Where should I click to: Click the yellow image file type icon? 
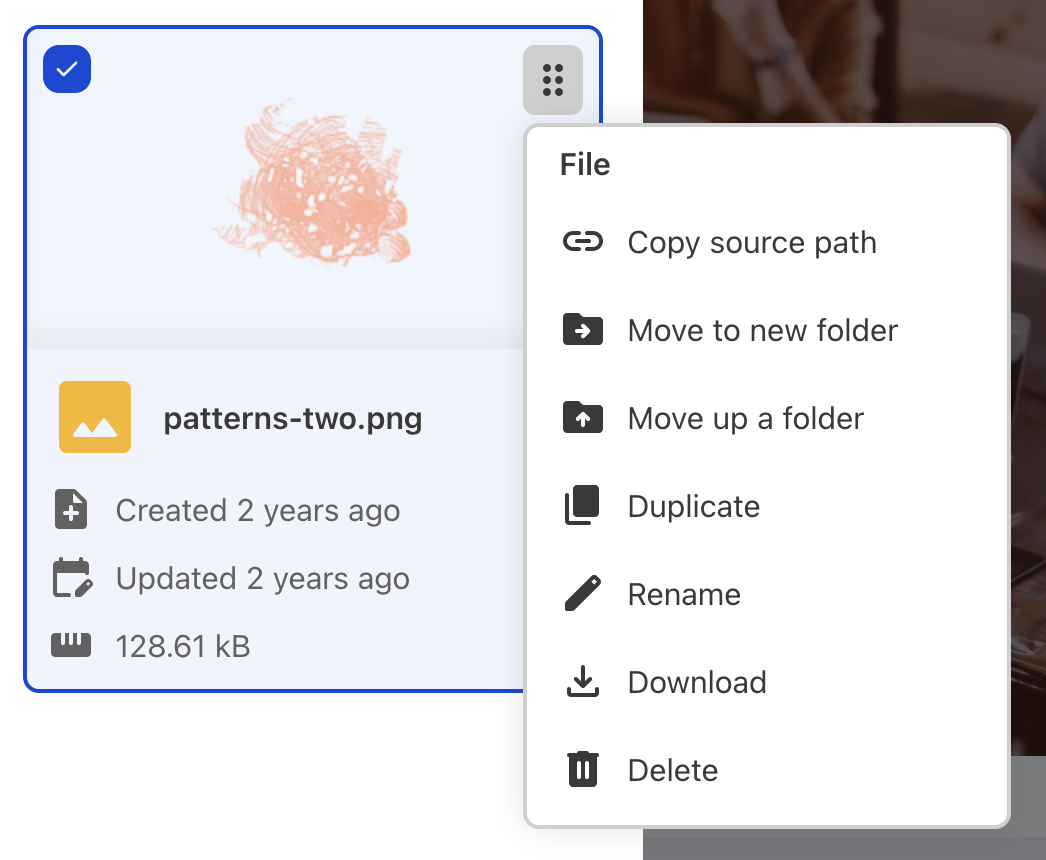coord(95,417)
